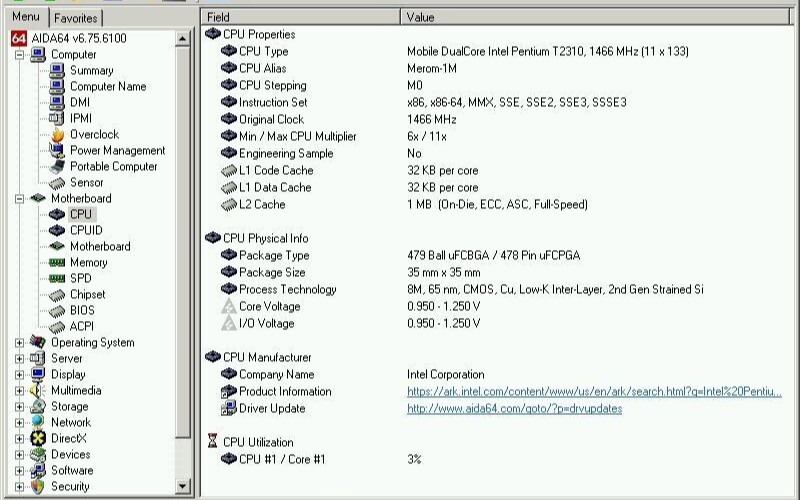Click the tree scrollbar down arrow

[x=182, y=486]
